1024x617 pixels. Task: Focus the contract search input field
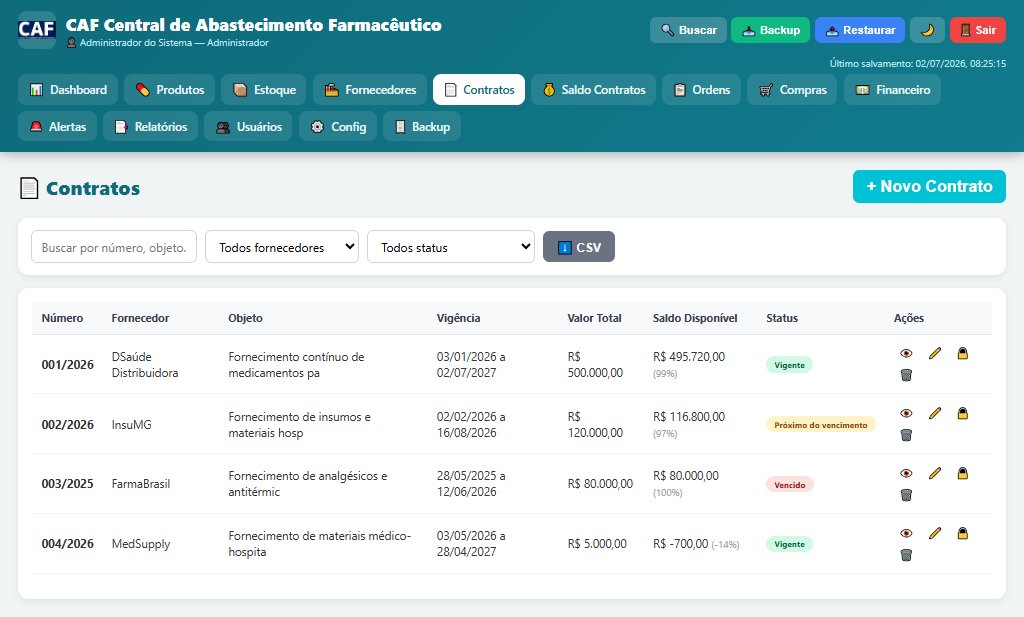[114, 247]
